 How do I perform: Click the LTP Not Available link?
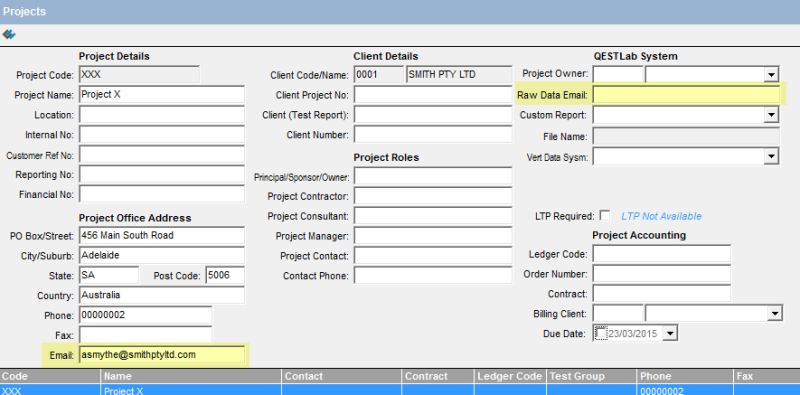(661, 216)
